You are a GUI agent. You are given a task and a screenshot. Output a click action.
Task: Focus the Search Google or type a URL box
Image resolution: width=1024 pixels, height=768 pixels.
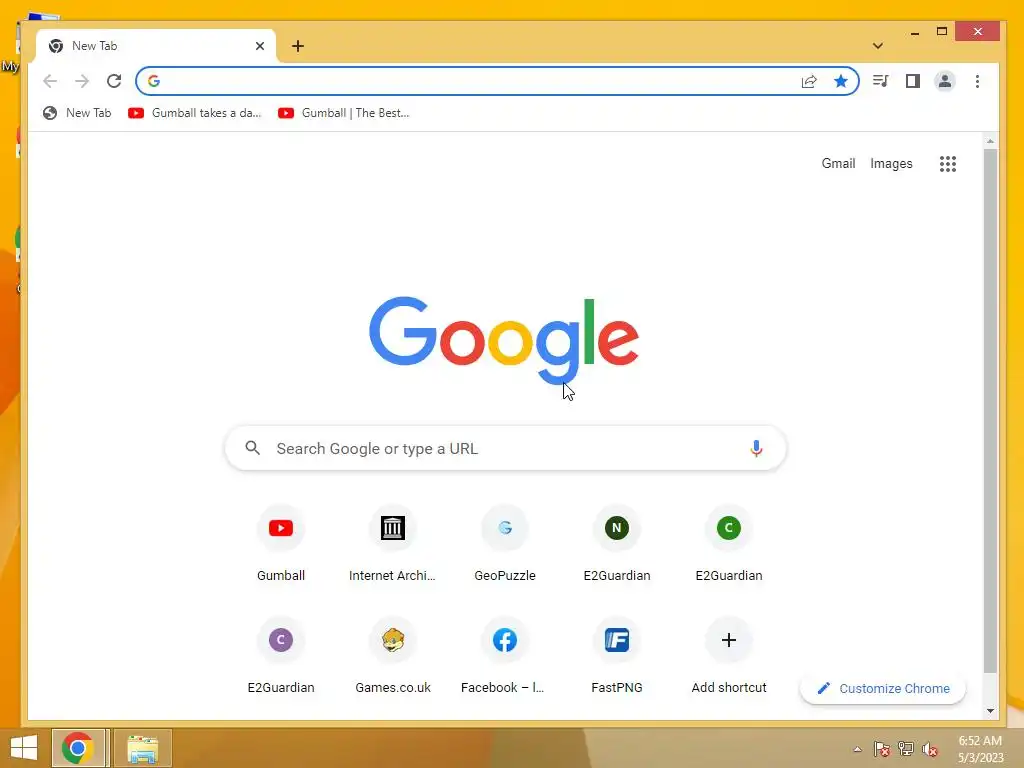point(505,449)
